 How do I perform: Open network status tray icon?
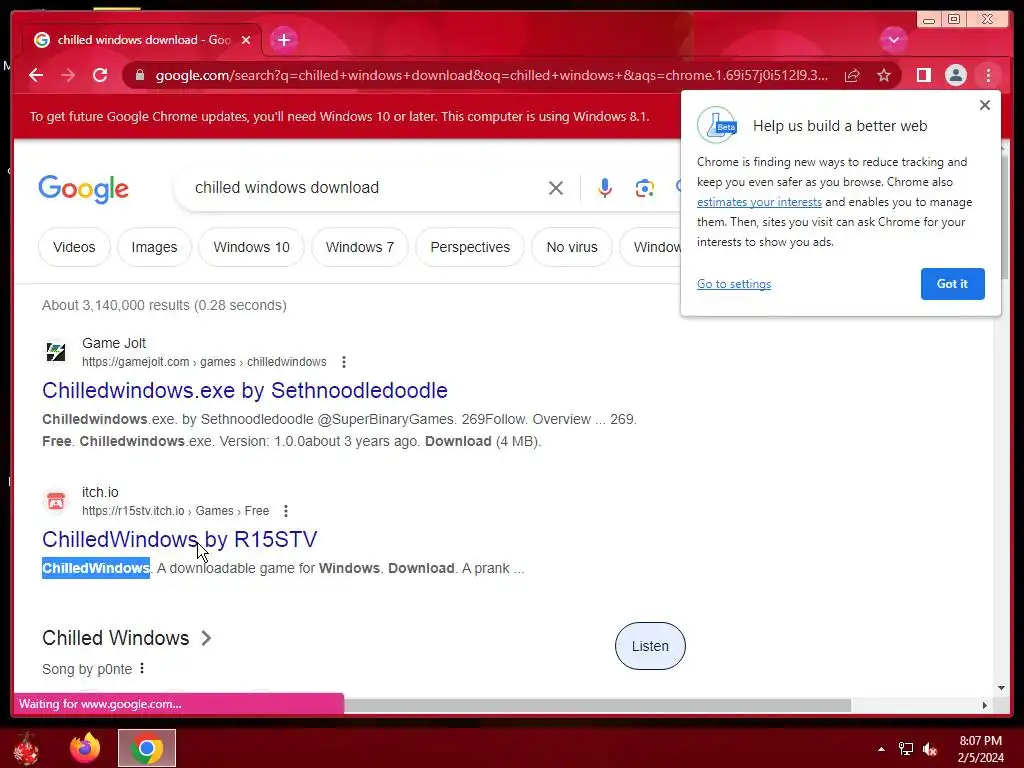click(906, 749)
